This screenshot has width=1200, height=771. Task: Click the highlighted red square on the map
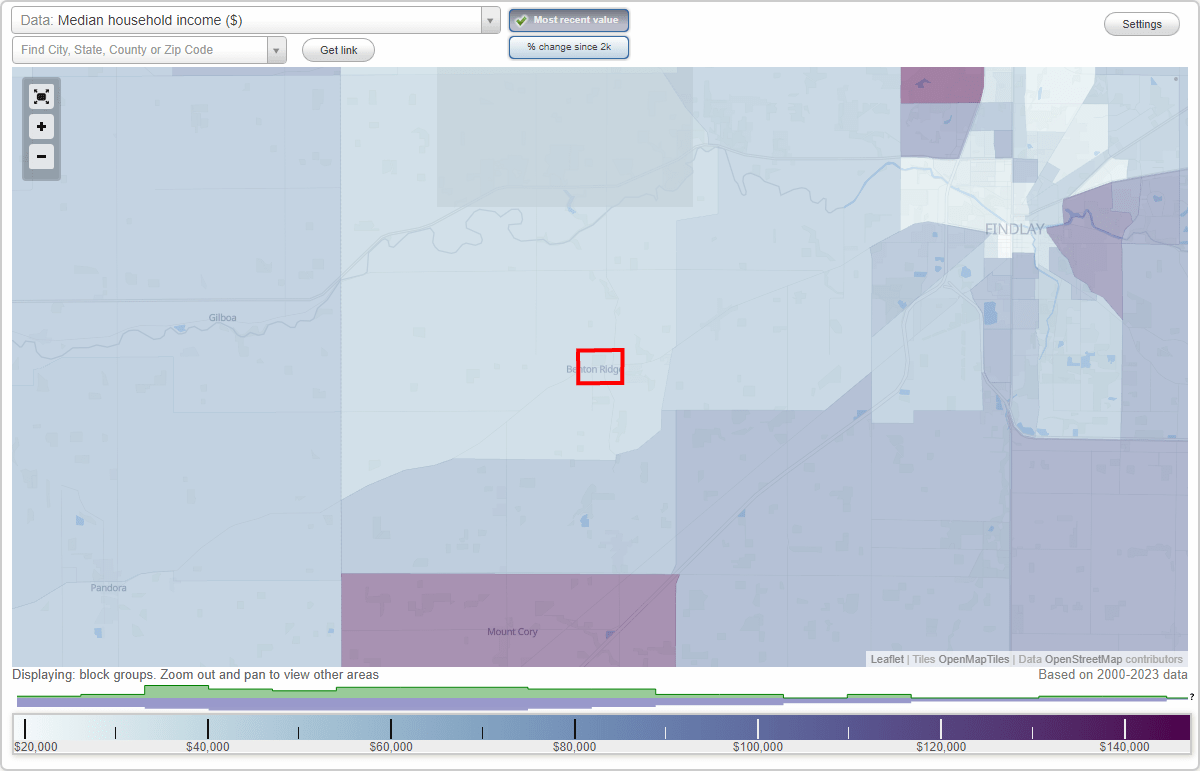point(600,367)
